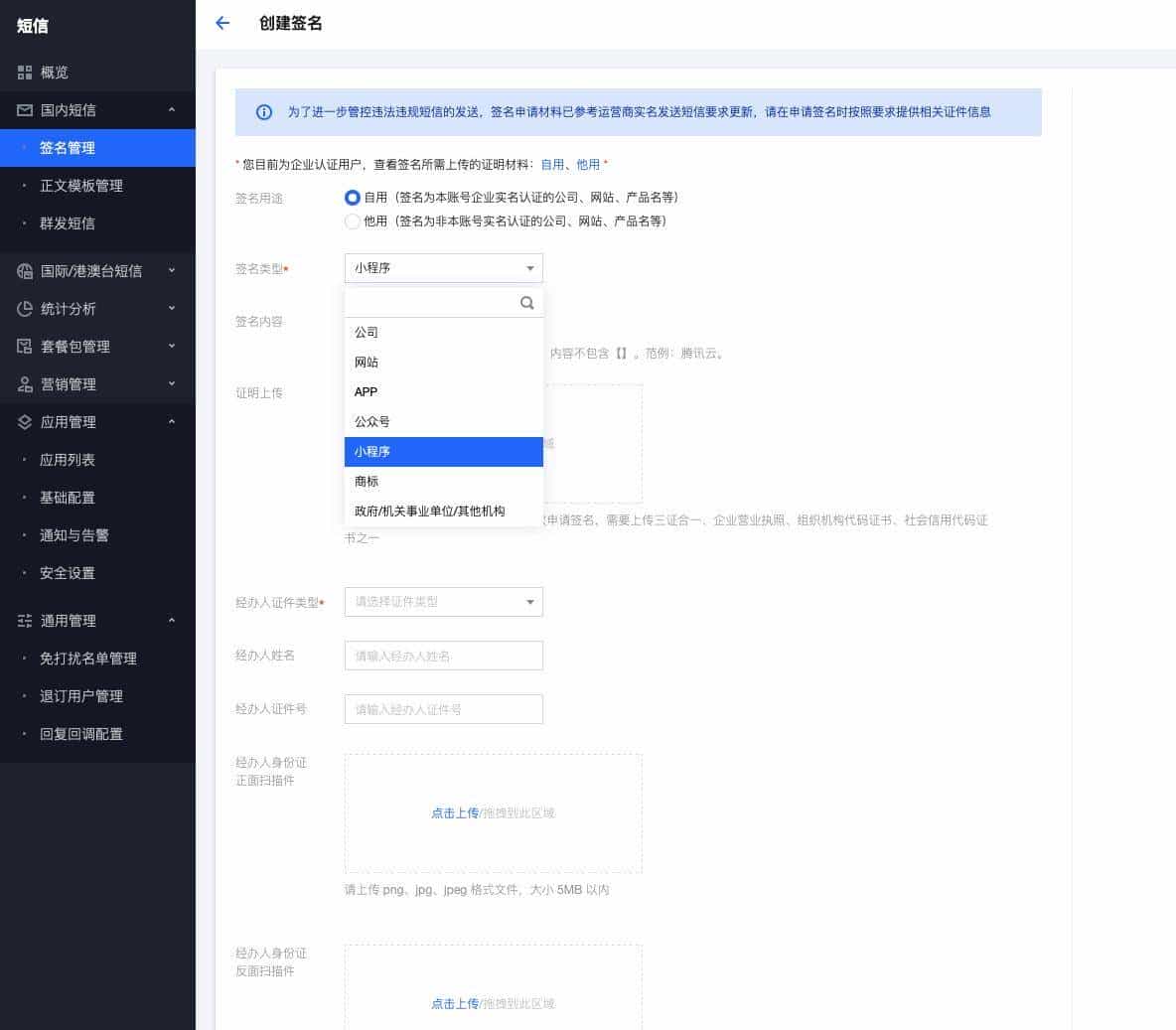The height and width of the screenshot is (1030, 1176).
Task: Click the search field in signature type dropdown
Action: pyautogui.click(x=437, y=302)
